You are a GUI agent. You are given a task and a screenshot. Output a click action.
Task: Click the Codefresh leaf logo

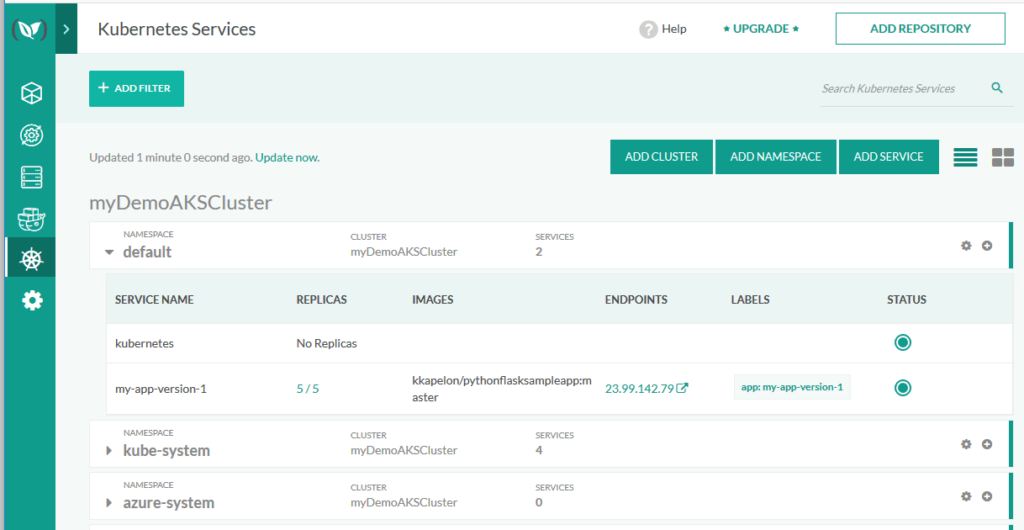pos(30,29)
